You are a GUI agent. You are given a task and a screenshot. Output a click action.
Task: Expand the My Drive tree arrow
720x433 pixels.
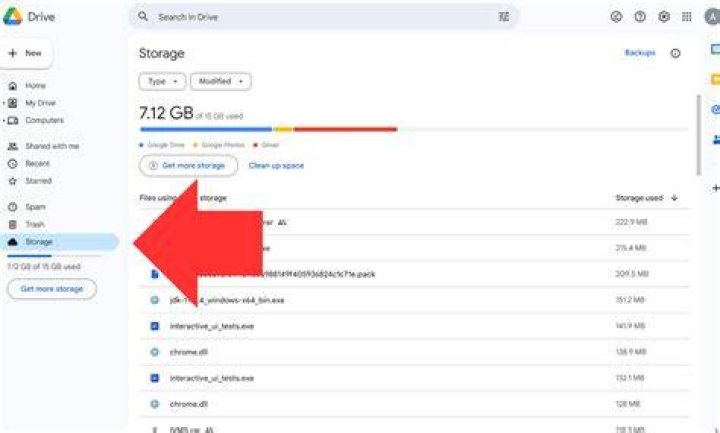(x=4, y=103)
